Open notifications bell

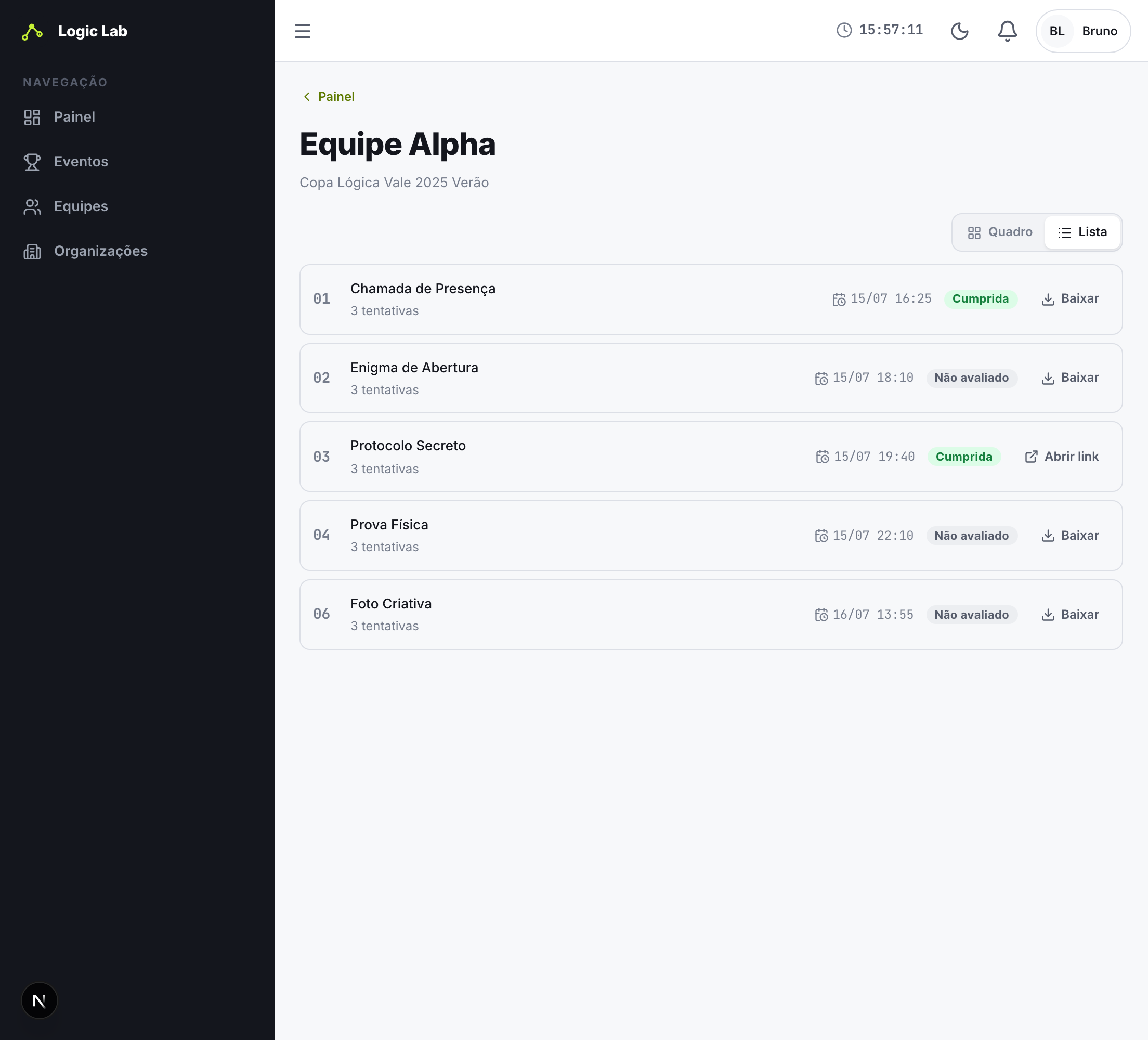[1007, 31]
